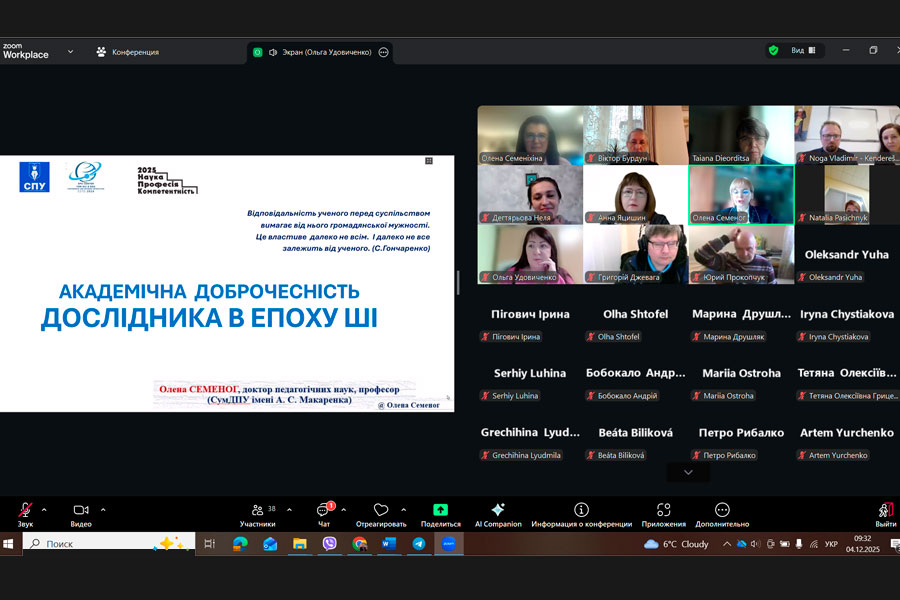Open Microsoft Word from the taskbar

point(389,544)
